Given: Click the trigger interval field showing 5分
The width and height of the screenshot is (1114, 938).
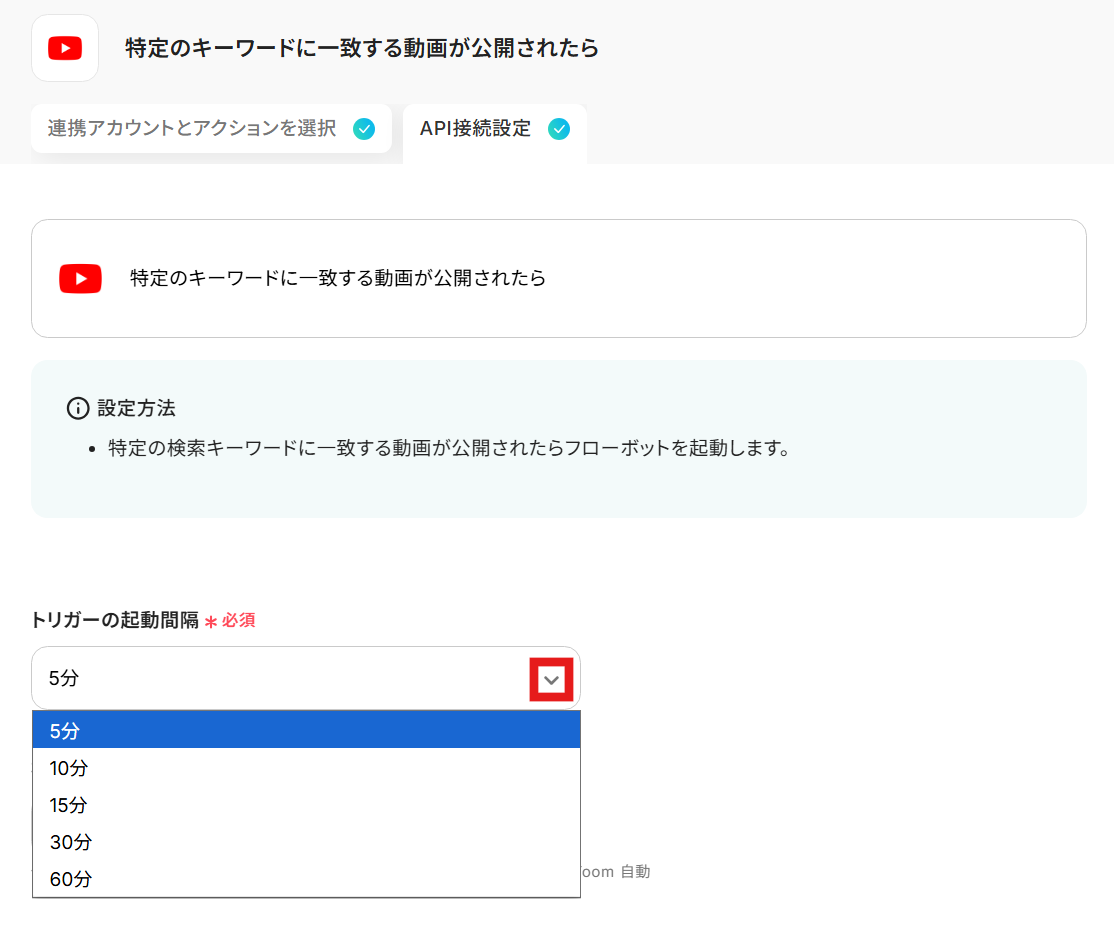Looking at the screenshot, I should 280,678.
